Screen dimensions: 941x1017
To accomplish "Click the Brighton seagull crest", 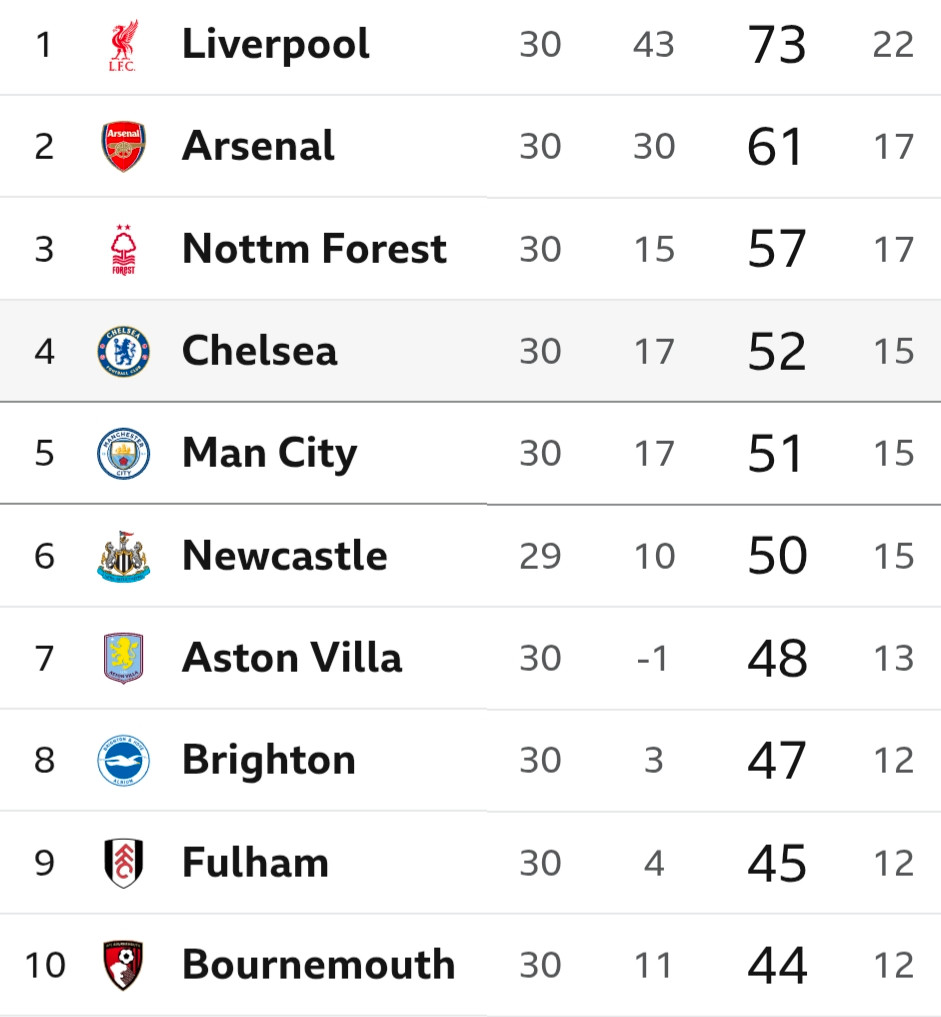I will [x=123, y=760].
